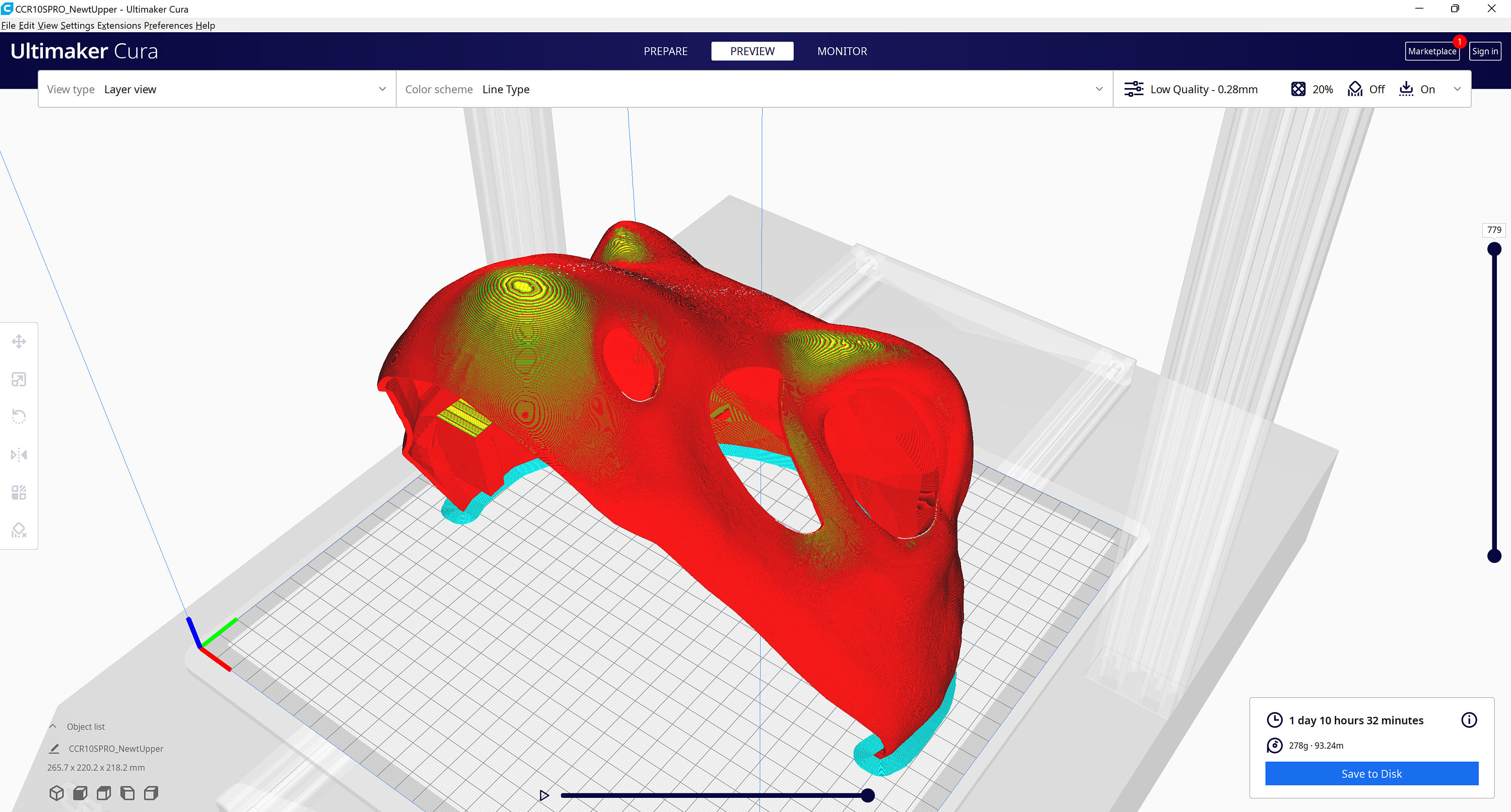Open Per Model Settings tool

[x=19, y=492]
